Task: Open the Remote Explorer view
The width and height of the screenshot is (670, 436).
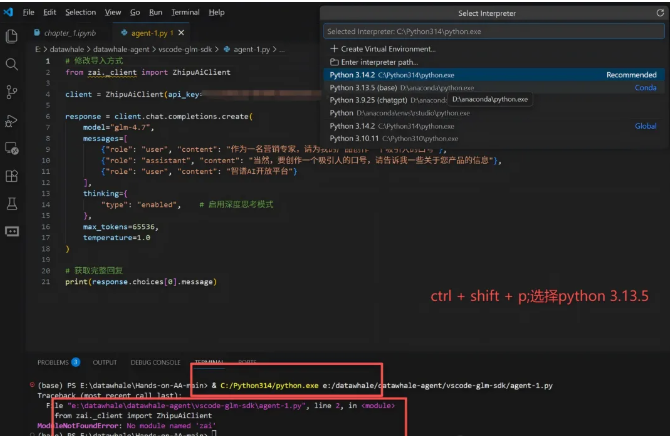Action: [12, 148]
